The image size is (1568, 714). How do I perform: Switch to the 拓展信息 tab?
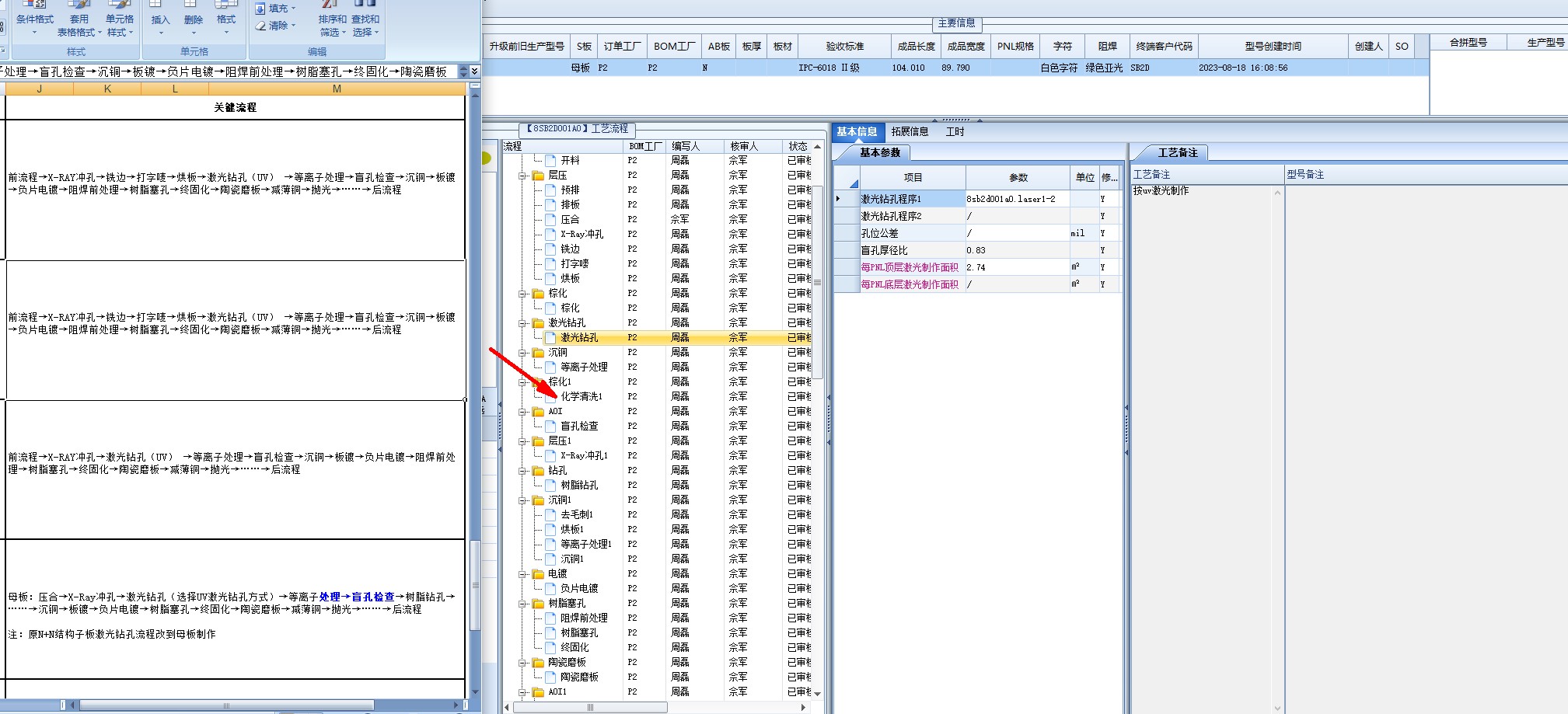point(910,131)
